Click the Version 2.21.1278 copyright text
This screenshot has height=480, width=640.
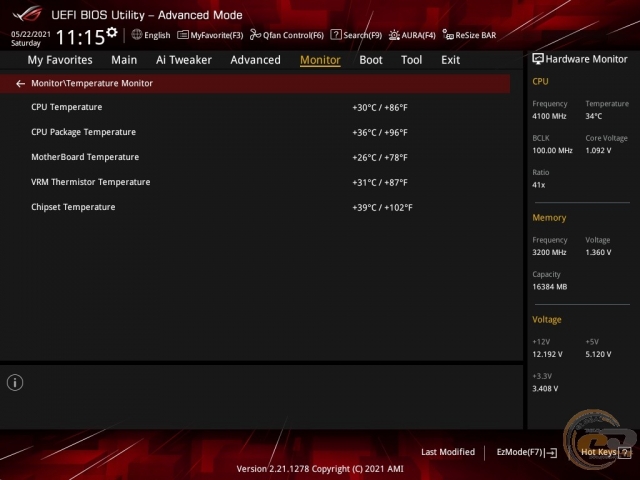tap(320, 469)
